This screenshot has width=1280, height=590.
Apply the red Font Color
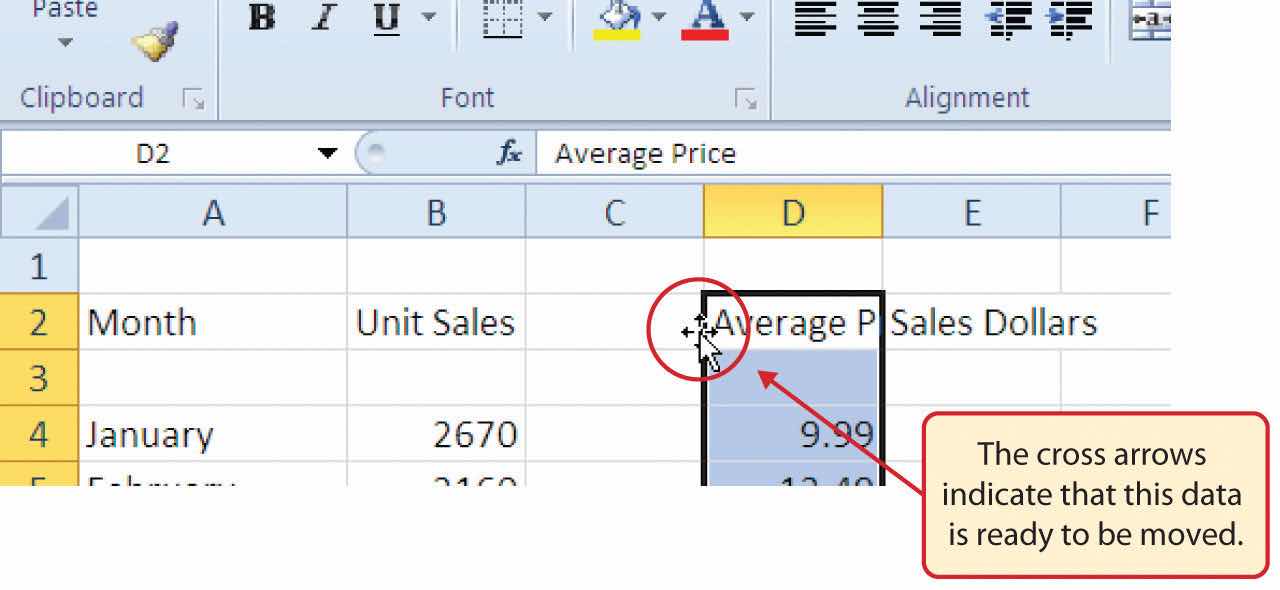(x=704, y=20)
